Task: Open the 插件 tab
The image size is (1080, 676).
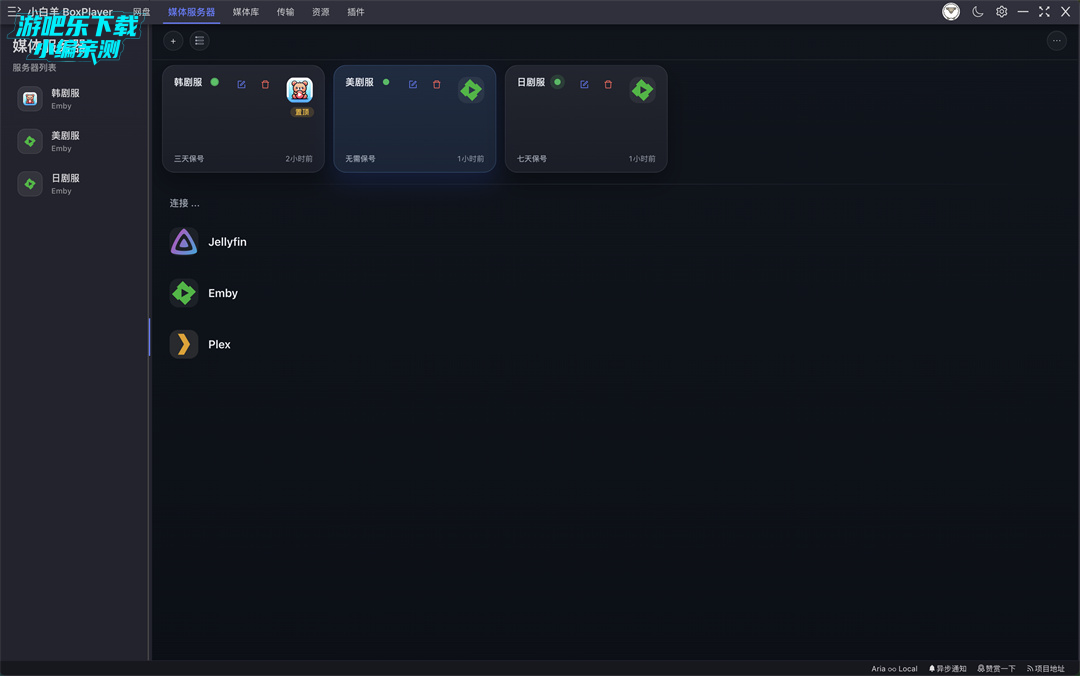Action: tap(356, 12)
